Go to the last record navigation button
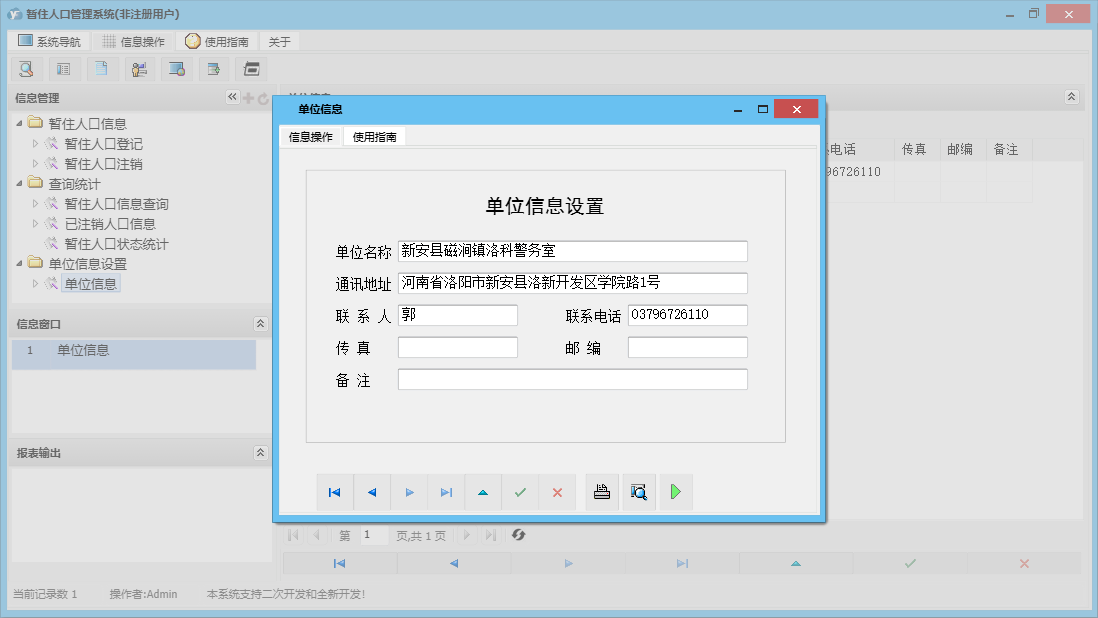 pyautogui.click(x=446, y=491)
